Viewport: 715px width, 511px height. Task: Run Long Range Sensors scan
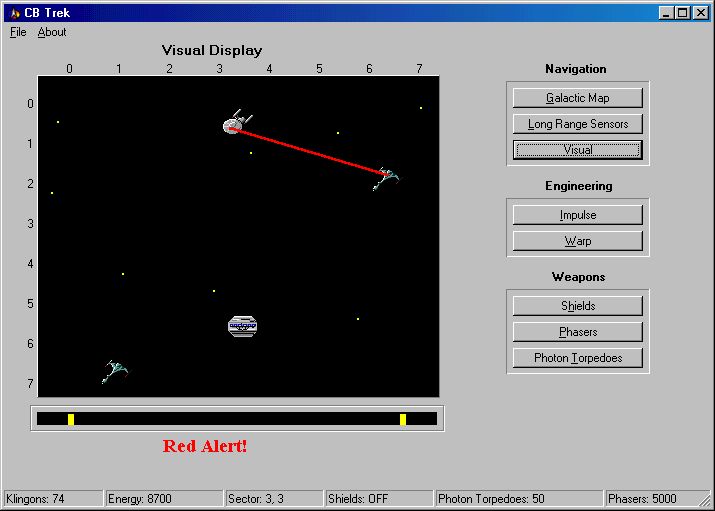point(577,124)
